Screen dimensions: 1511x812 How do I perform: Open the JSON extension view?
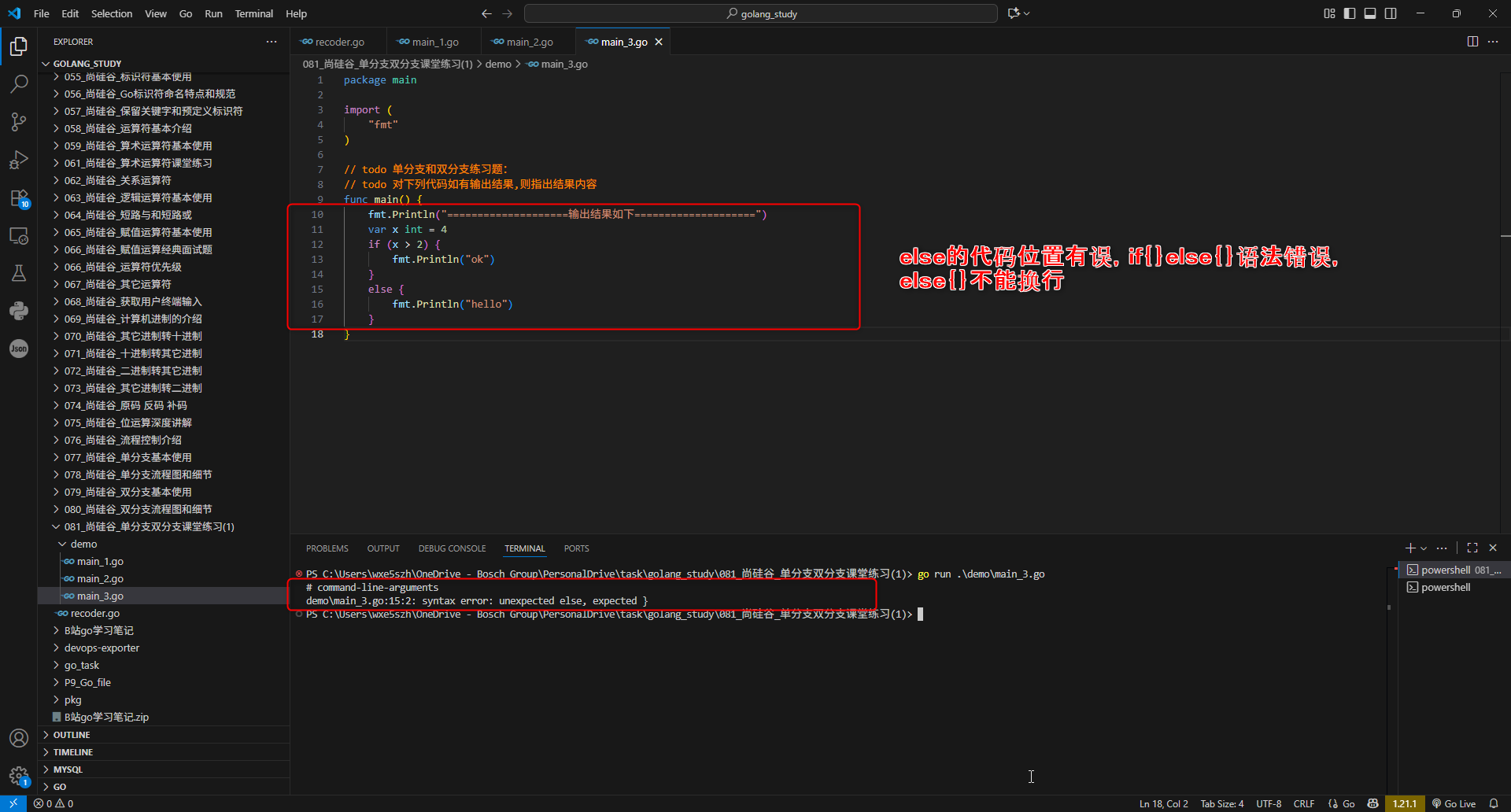click(x=19, y=349)
